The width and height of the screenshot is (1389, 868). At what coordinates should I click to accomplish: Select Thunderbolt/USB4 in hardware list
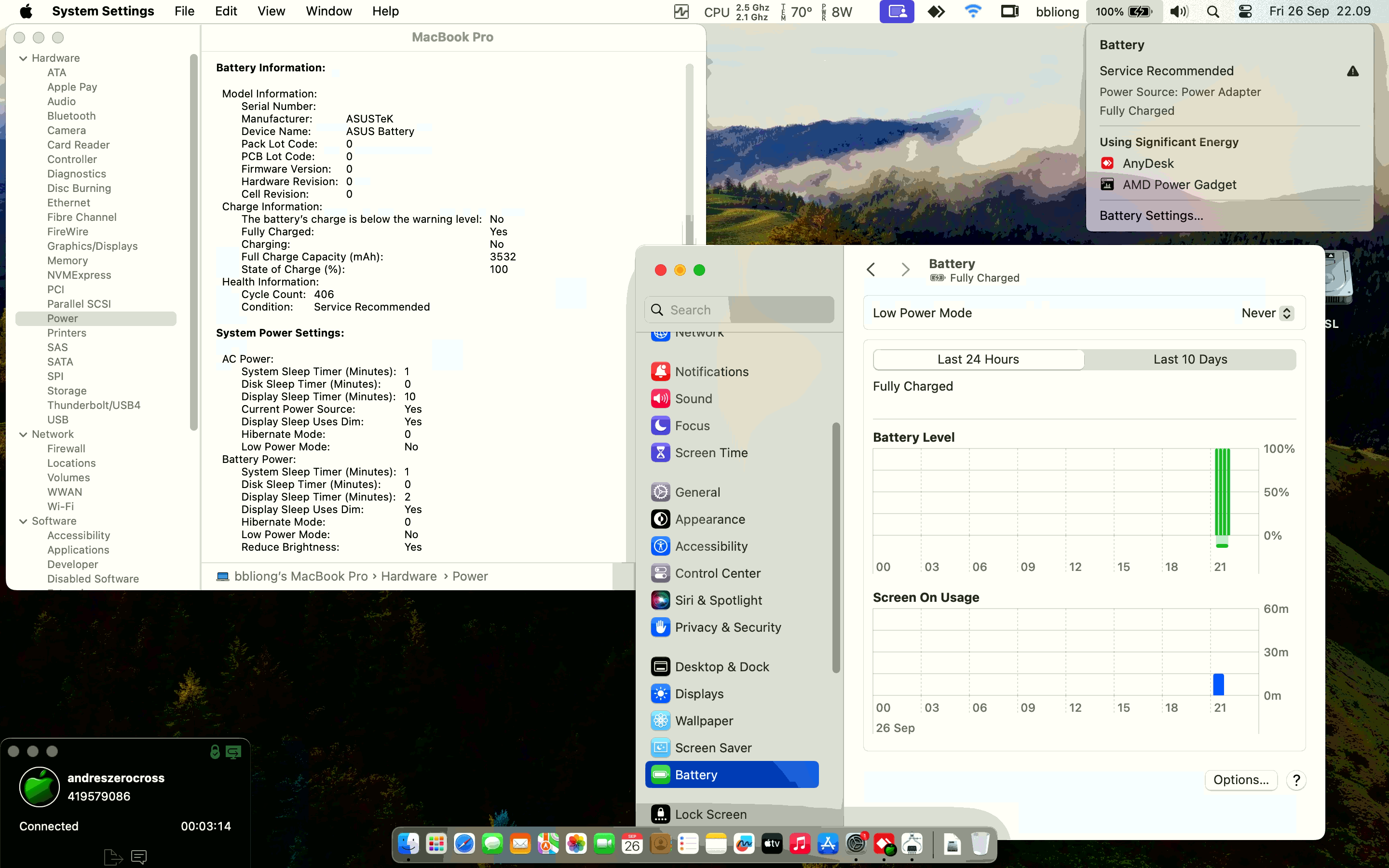pyautogui.click(x=94, y=405)
